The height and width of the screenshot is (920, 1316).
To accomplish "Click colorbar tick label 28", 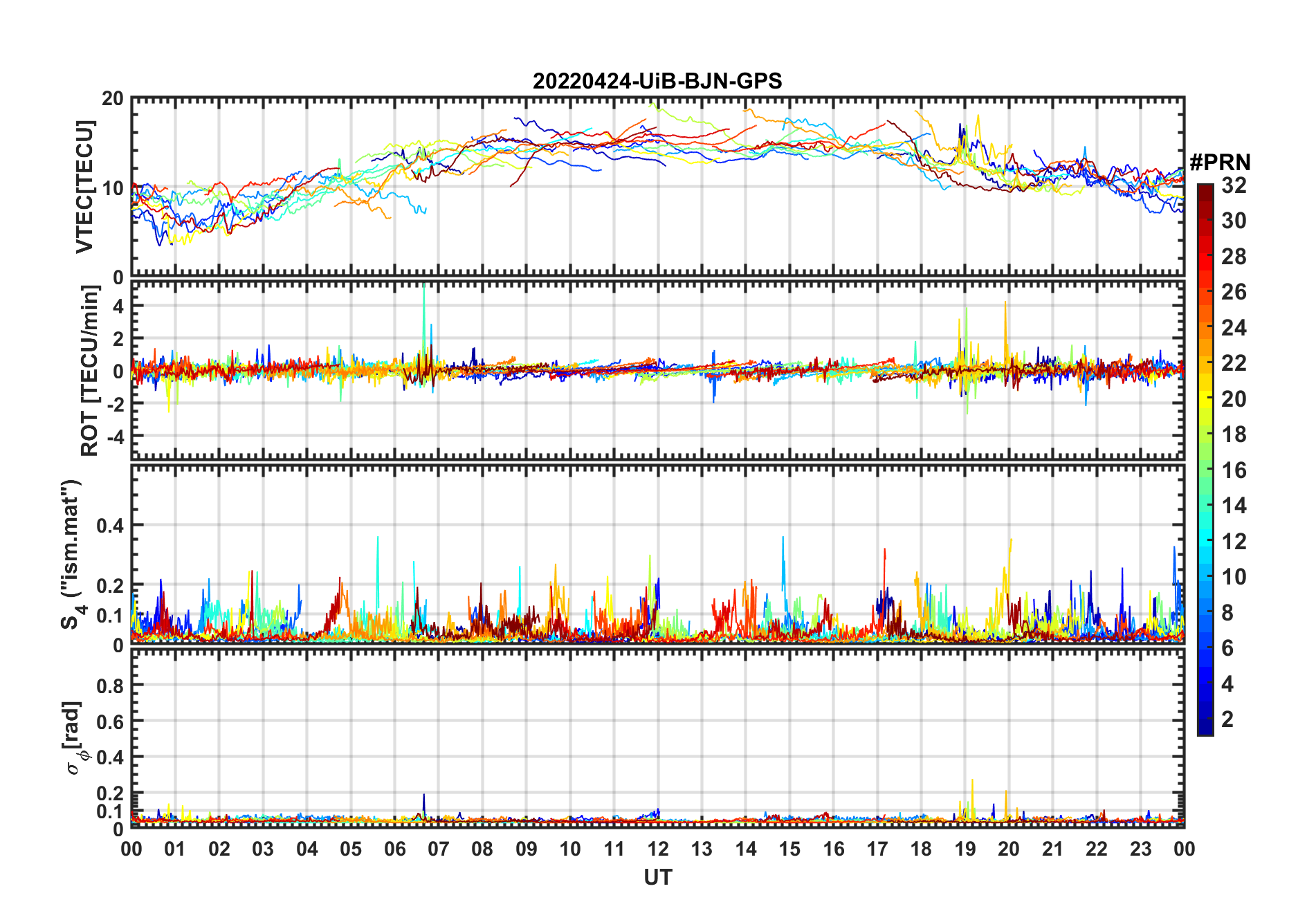I will (x=1234, y=257).
